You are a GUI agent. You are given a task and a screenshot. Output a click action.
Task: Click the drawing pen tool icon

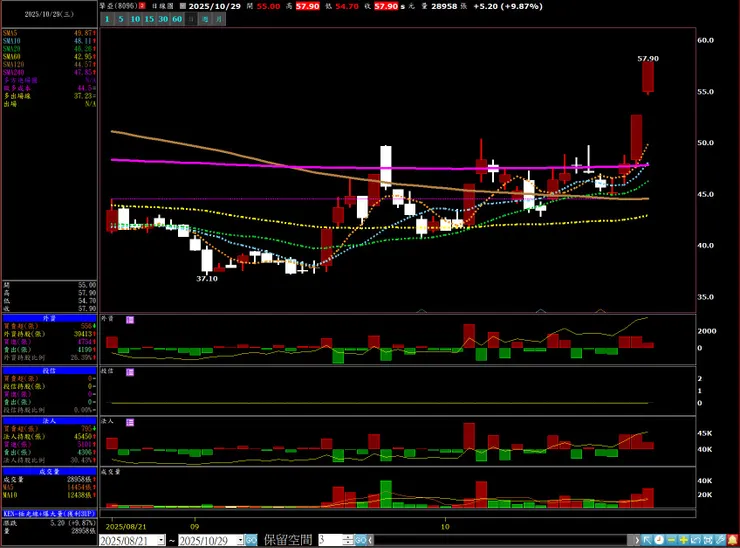click(x=720, y=540)
